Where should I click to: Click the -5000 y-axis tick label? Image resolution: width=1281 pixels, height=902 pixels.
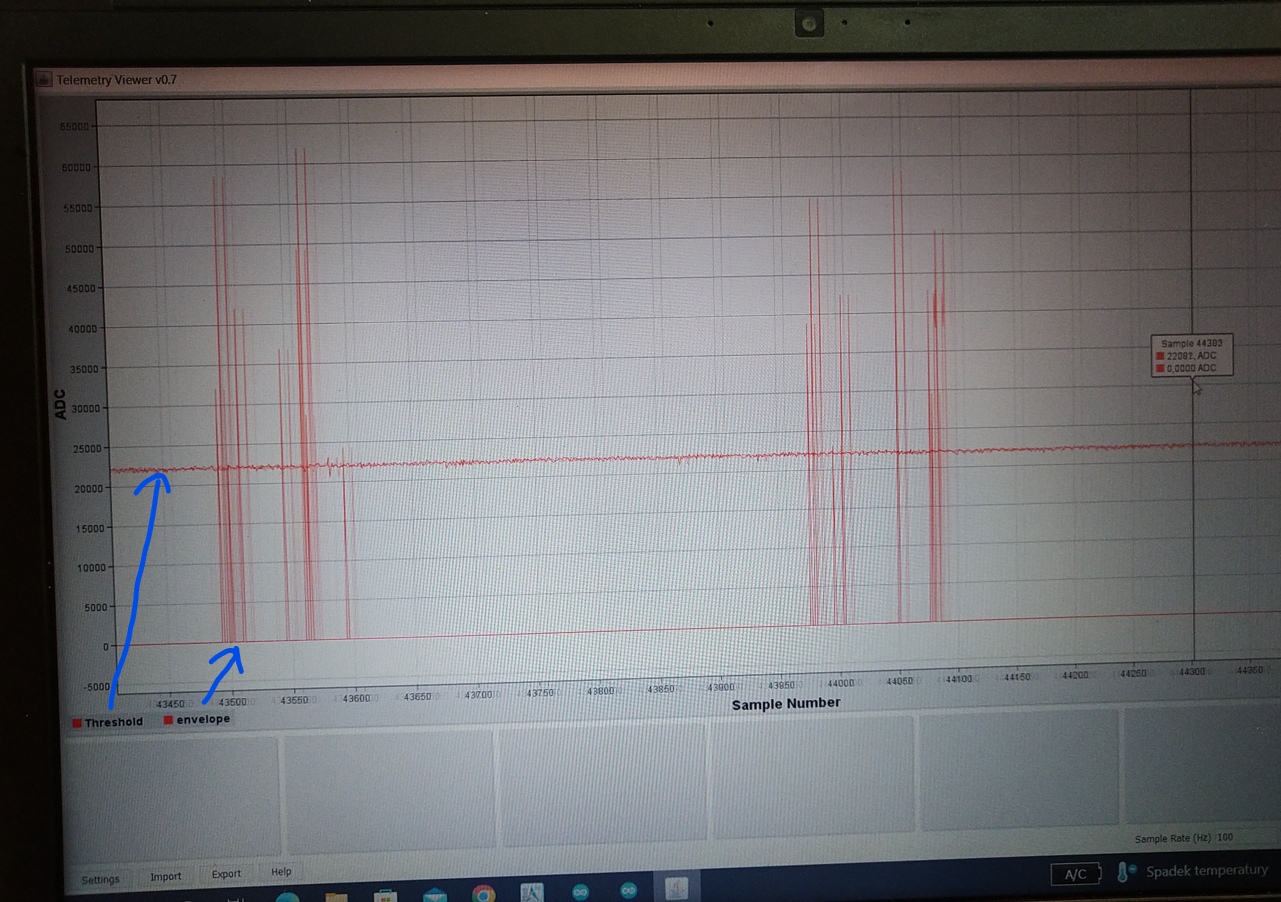[x=97, y=687]
